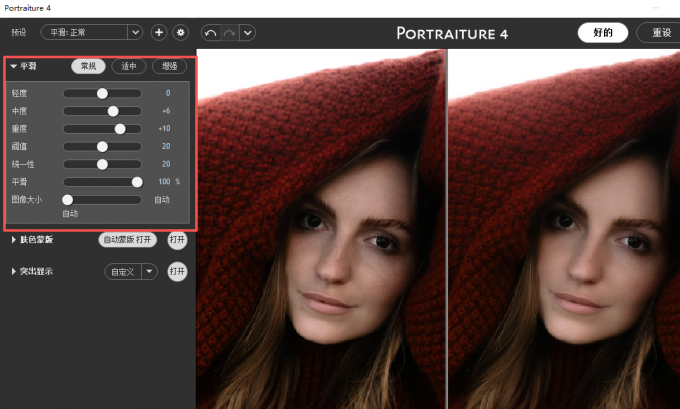Select the 适中 smoothing mode
Image resolution: width=680 pixels, height=409 pixels.
click(128, 67)
